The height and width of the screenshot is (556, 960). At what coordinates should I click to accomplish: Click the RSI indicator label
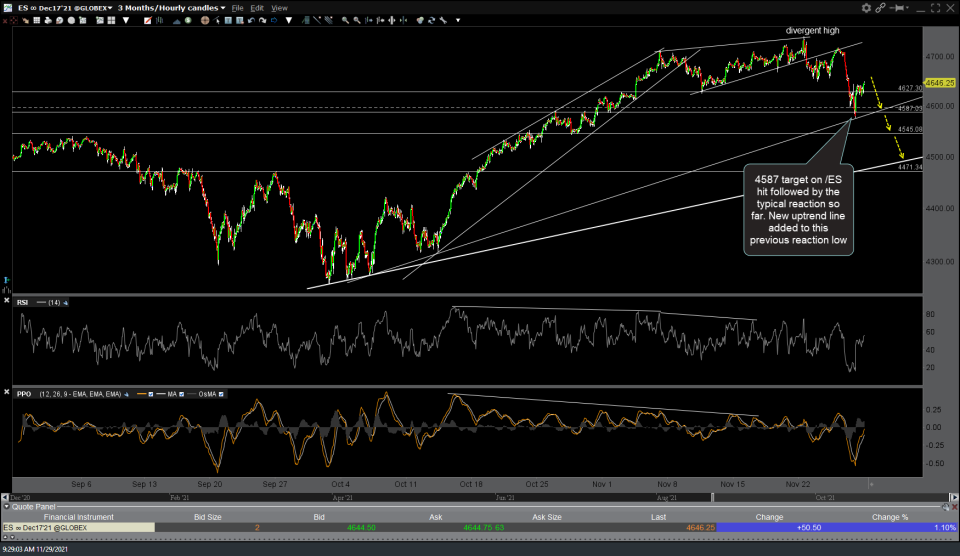pos(23,302)
